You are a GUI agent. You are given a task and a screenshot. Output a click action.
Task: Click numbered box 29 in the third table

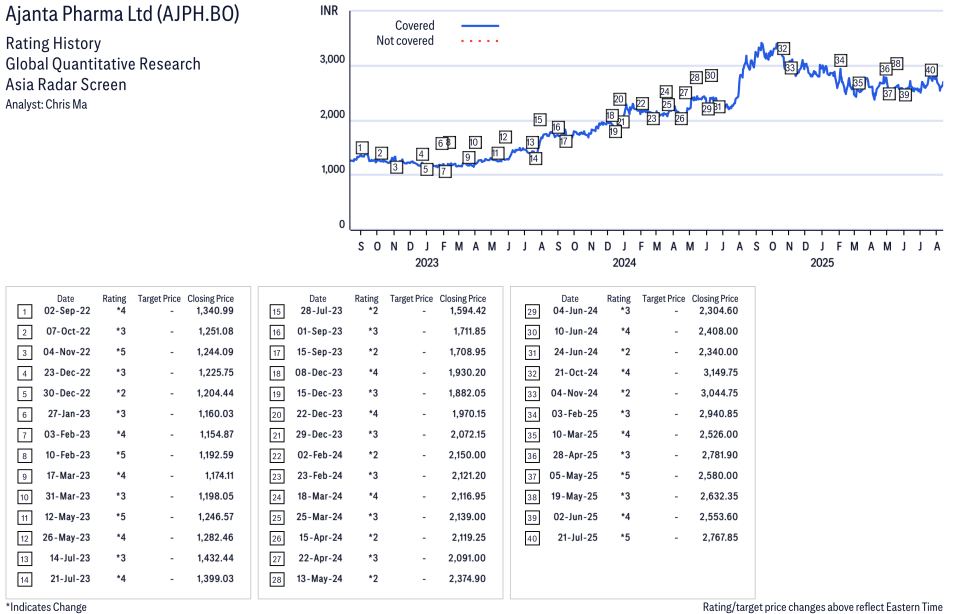click(x=532, y=312)
